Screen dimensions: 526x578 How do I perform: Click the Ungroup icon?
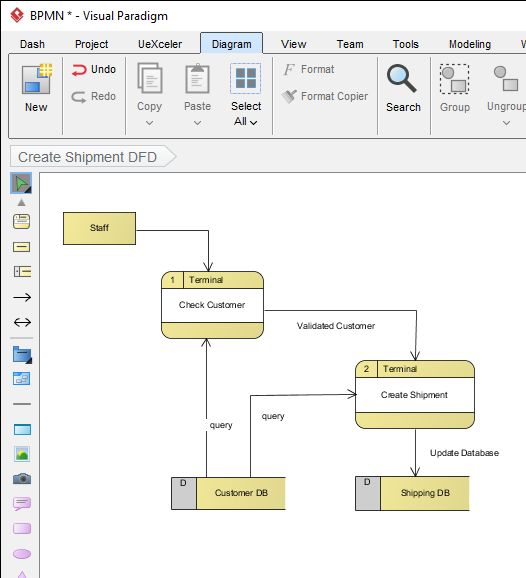(x=506, y=78)
